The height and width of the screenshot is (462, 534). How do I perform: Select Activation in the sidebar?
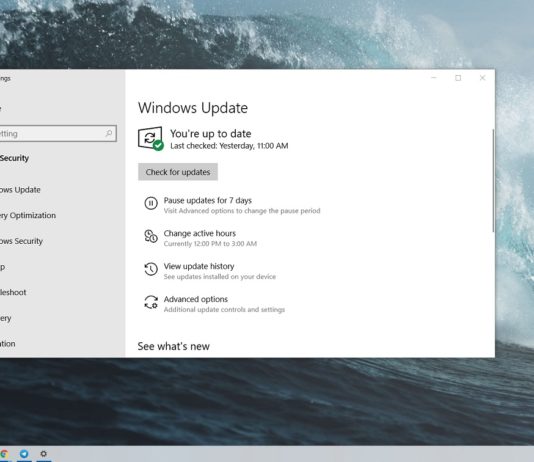point(7,344)
